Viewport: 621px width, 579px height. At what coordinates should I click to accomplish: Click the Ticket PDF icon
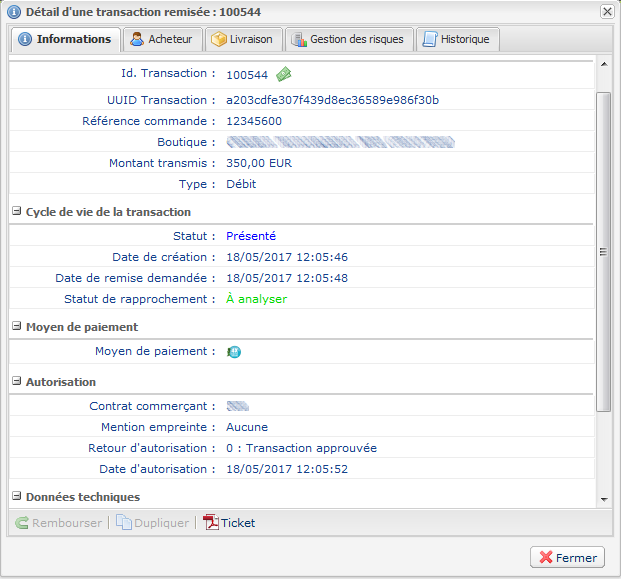coord(211,523)
